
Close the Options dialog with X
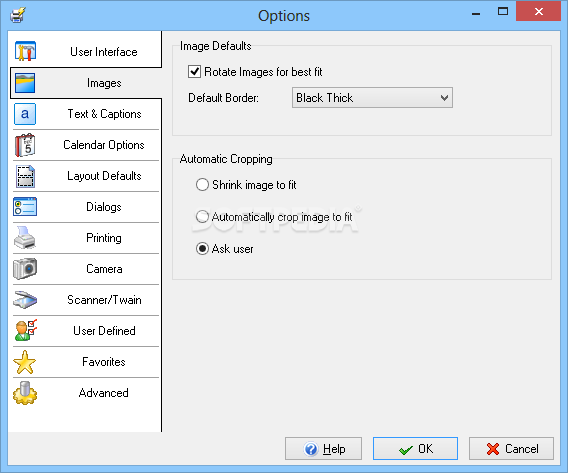click(x=538, y=12)
